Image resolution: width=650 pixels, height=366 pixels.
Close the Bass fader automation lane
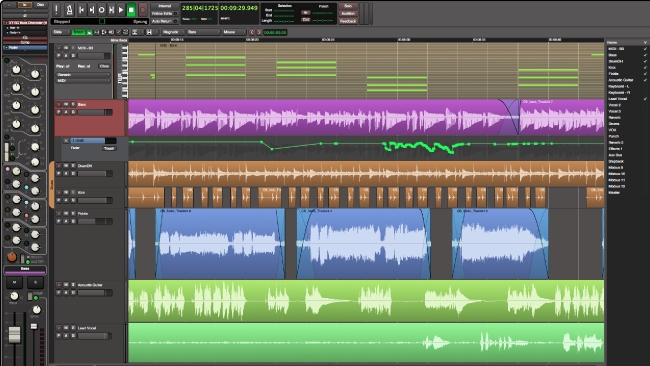click(65, 141)
